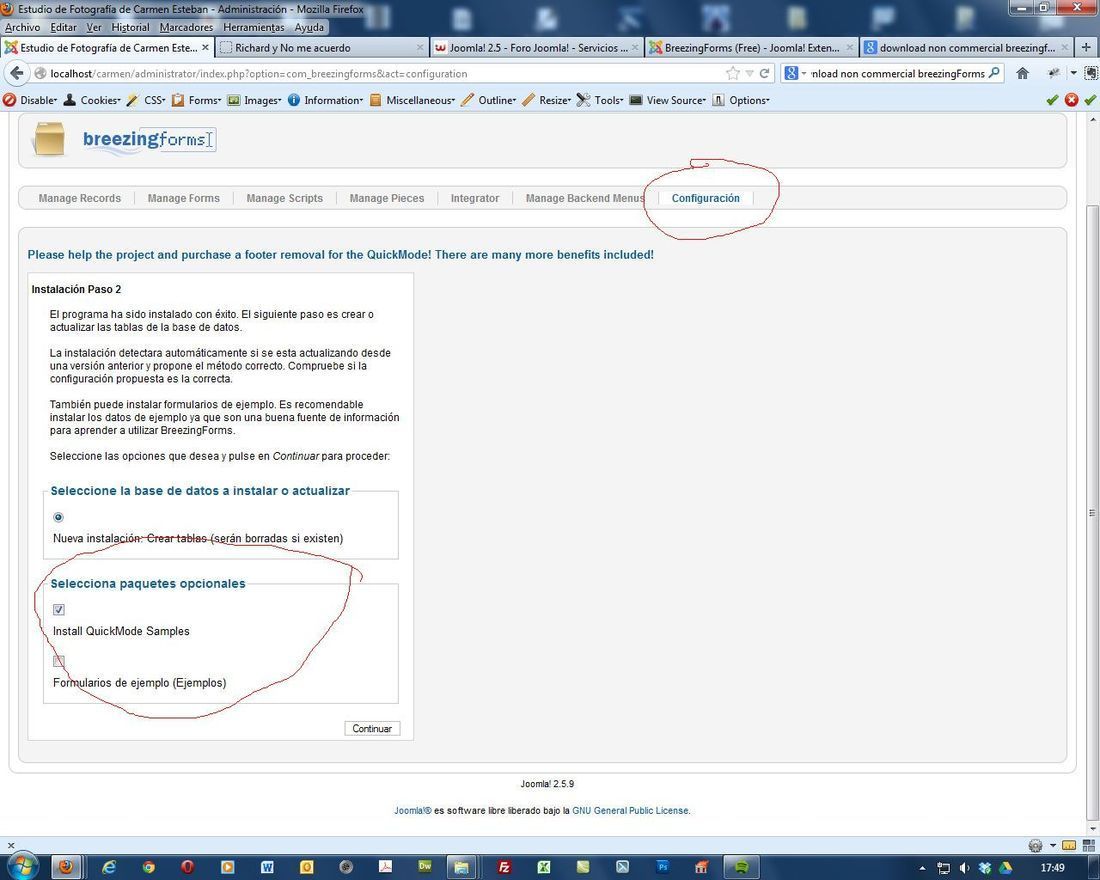Screen dimensions: 1100x880
Task: Open the Manage Forms section
Action: point(184,199)
